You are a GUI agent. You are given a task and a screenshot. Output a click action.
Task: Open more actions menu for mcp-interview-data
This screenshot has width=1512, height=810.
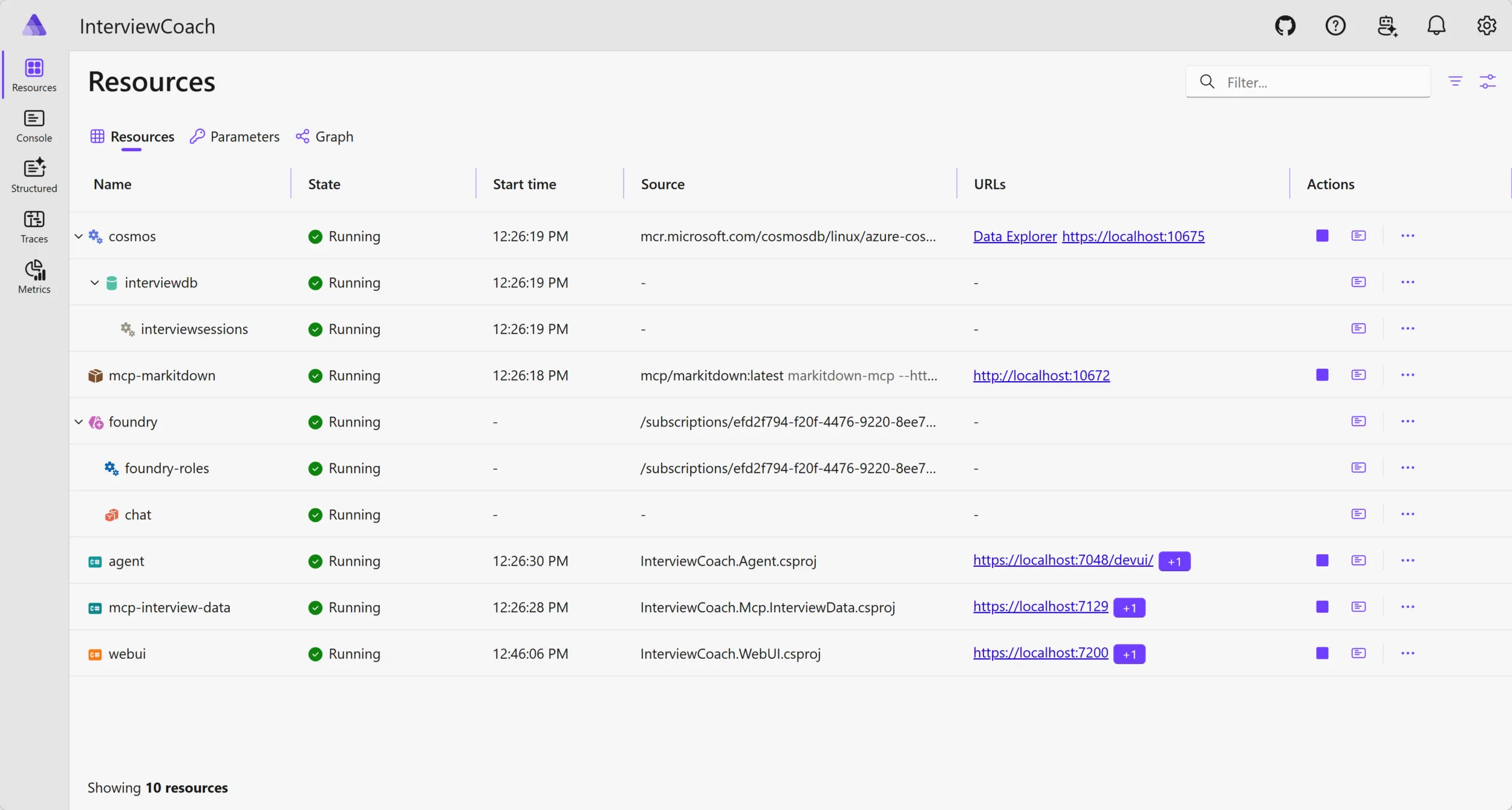coord(1407,607)
